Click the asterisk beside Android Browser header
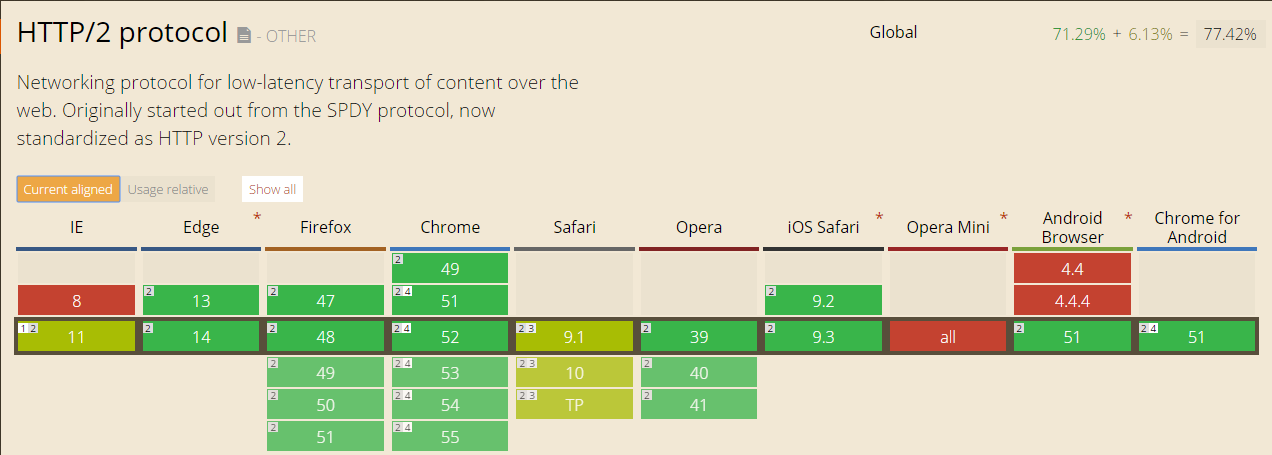1272x455 pixels. [x=1128, y=217]
